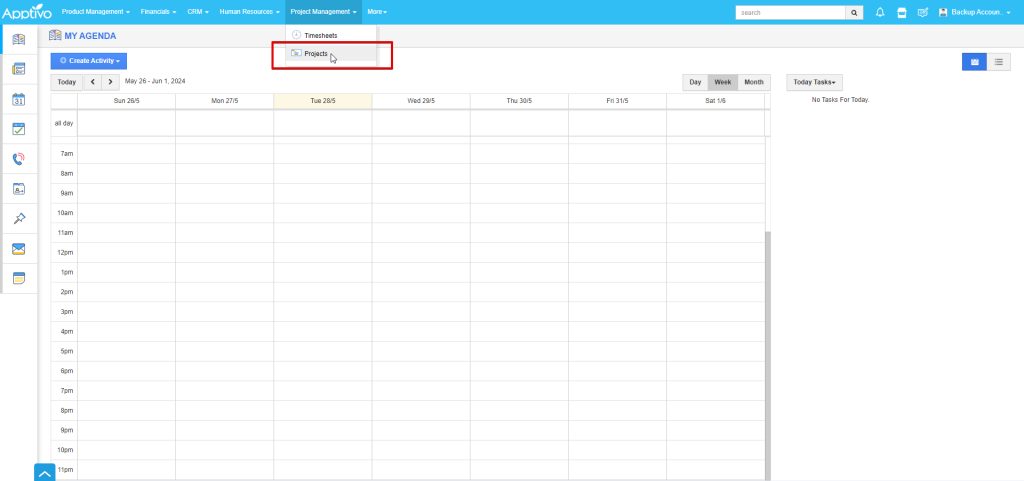1024x481 pixels.
Task: Click the search magnifier button
Action: click(x=854, y=12)
